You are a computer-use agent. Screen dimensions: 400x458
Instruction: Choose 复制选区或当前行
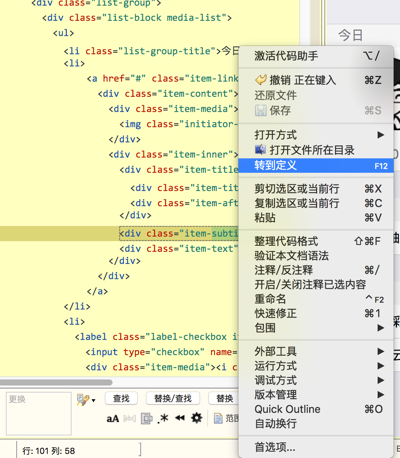point(316,203)
